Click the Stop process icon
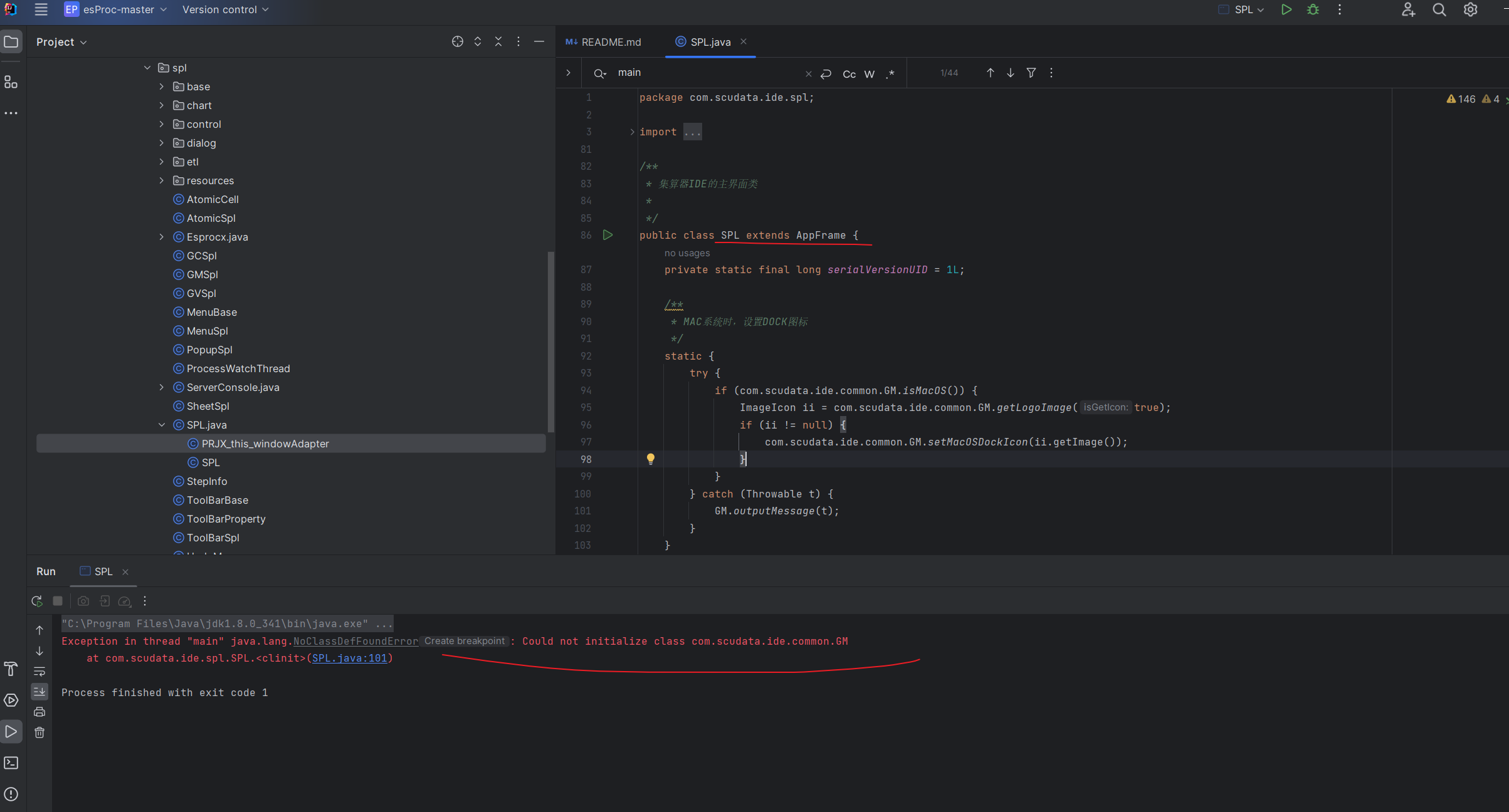Viewport: 1509px width, 812px height. tap(58, 601)
